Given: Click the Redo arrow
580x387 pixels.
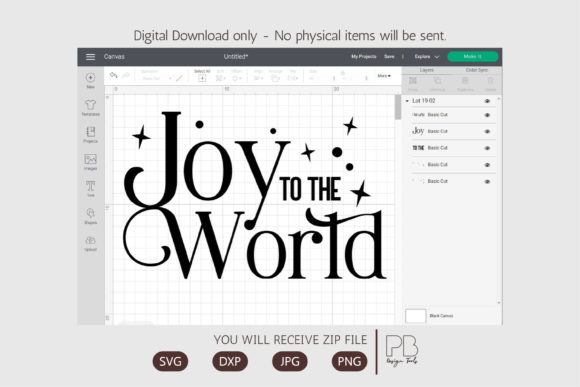Looking at the screenshot, I should 126,75.
